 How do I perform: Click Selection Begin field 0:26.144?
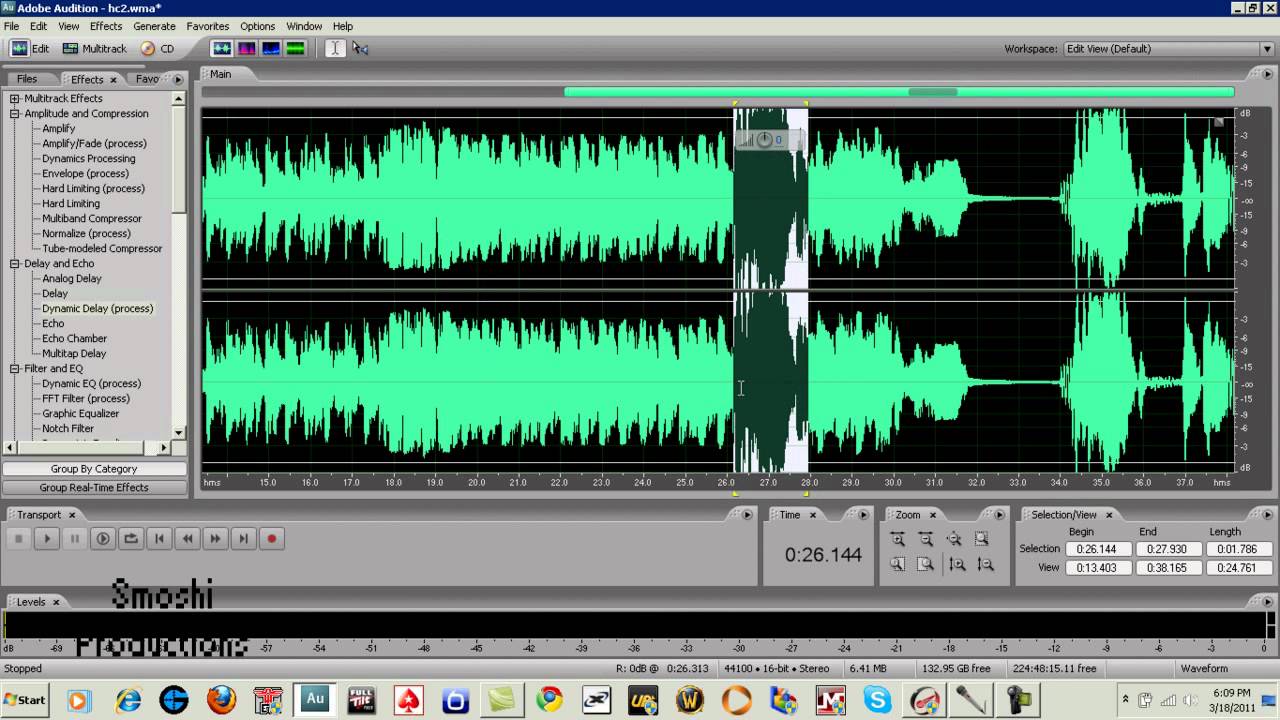(1099, 549)
